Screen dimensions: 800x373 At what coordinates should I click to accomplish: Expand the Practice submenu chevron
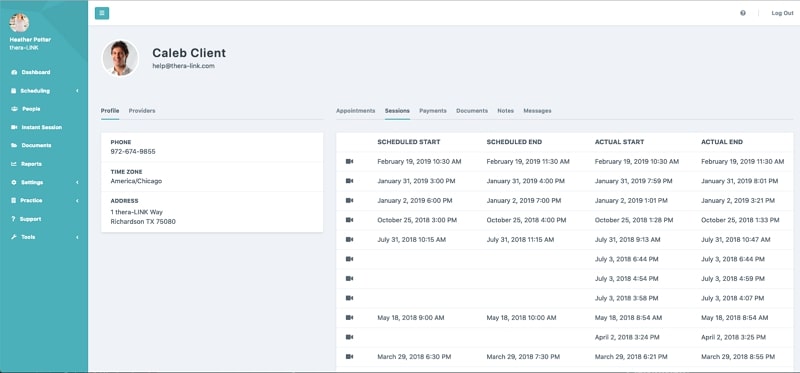78,201
